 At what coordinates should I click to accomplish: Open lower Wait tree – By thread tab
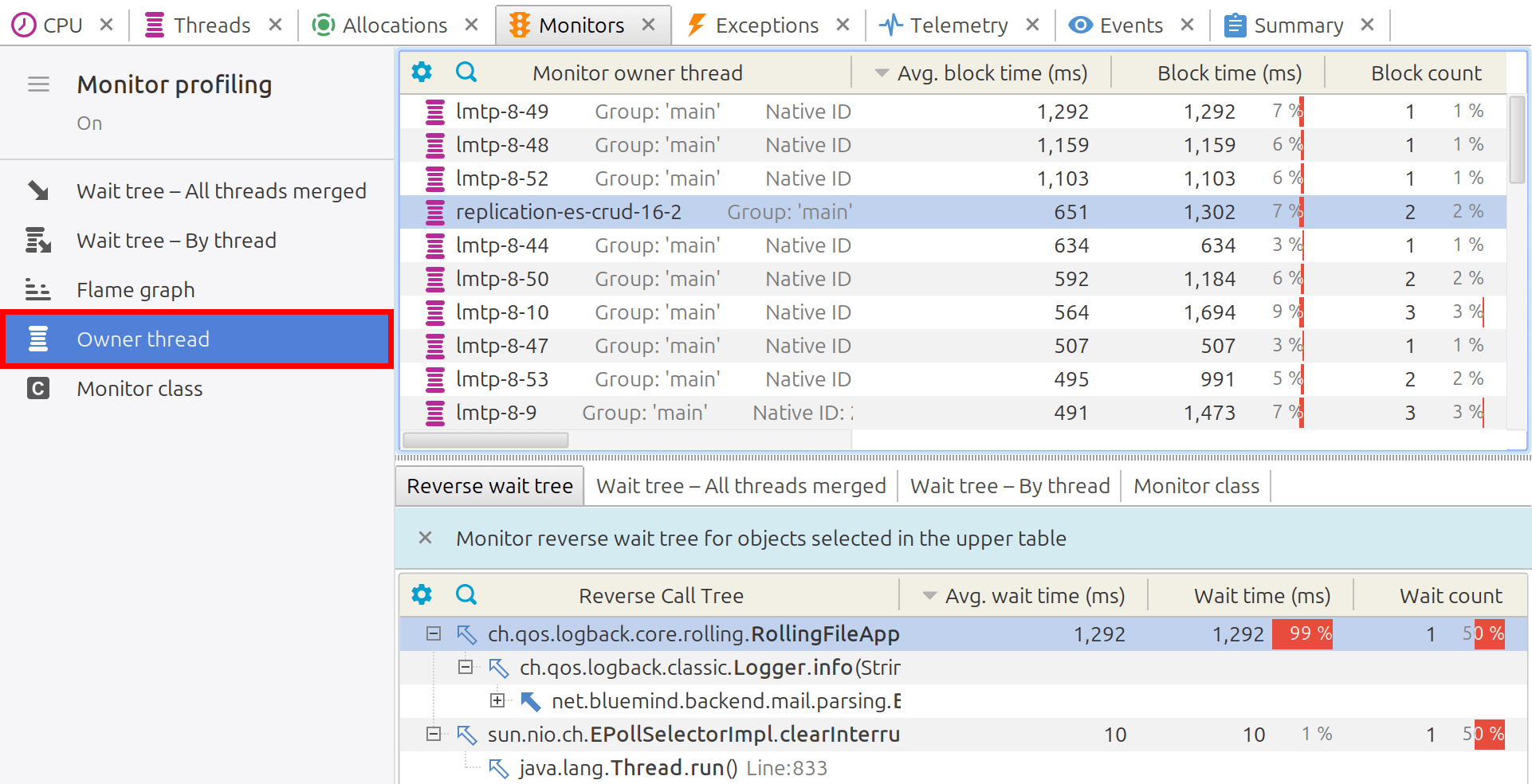1010,486
